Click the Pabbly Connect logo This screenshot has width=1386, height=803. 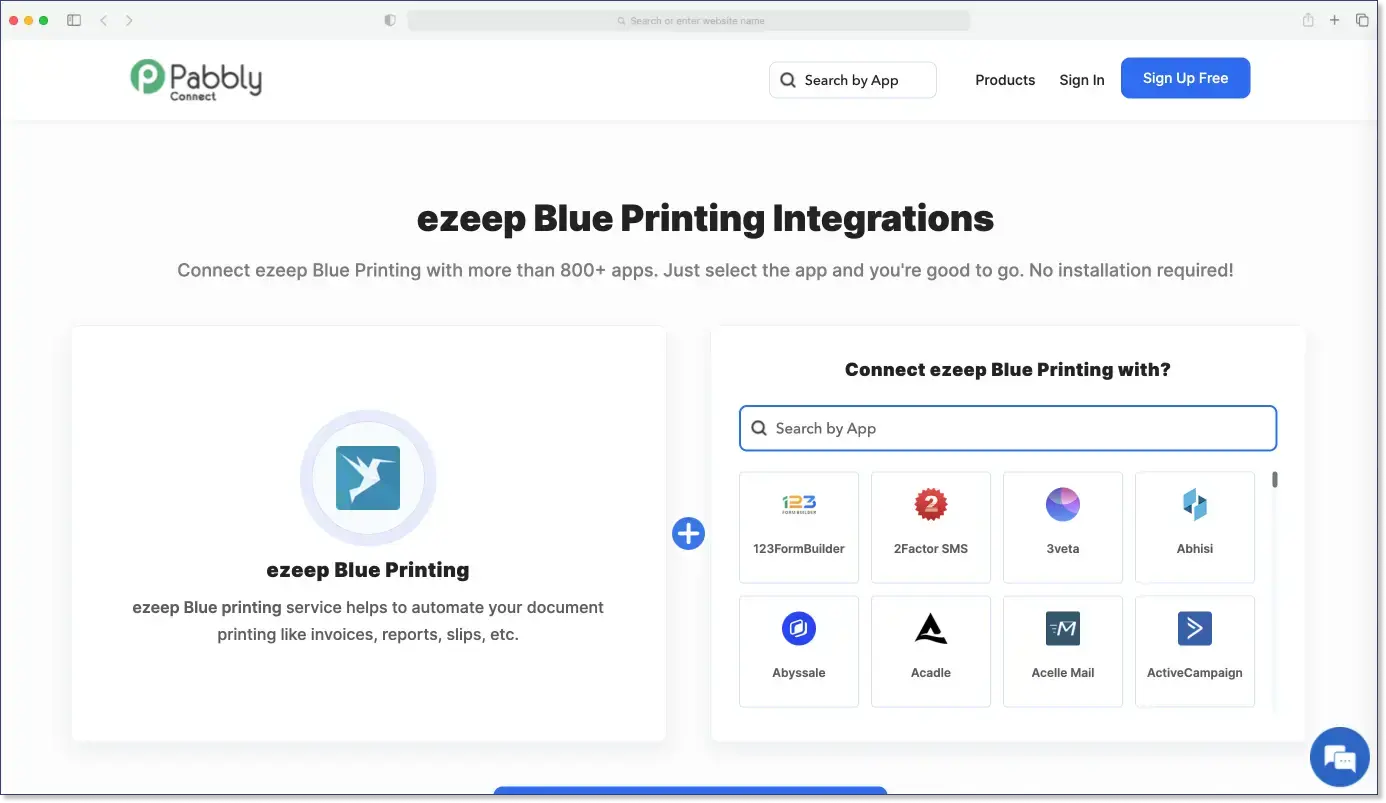(x=196, y=78)
